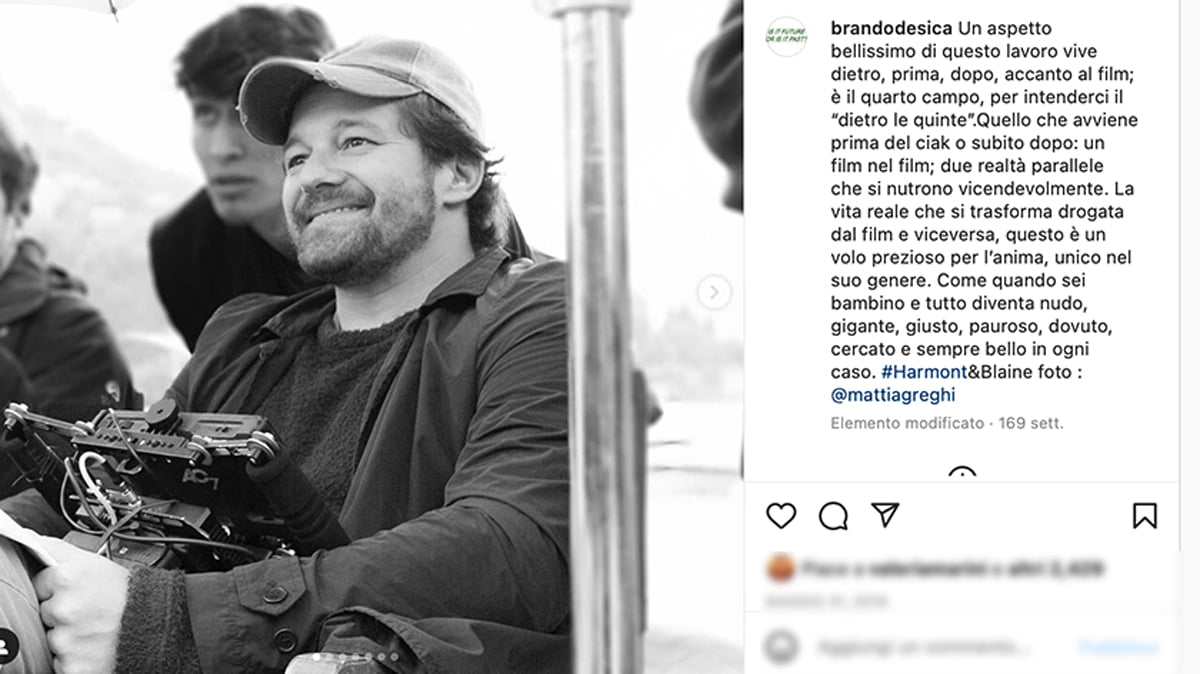Click the carousel pagination dots
The image size is (1200, 674).
click(x=355, y=657)
